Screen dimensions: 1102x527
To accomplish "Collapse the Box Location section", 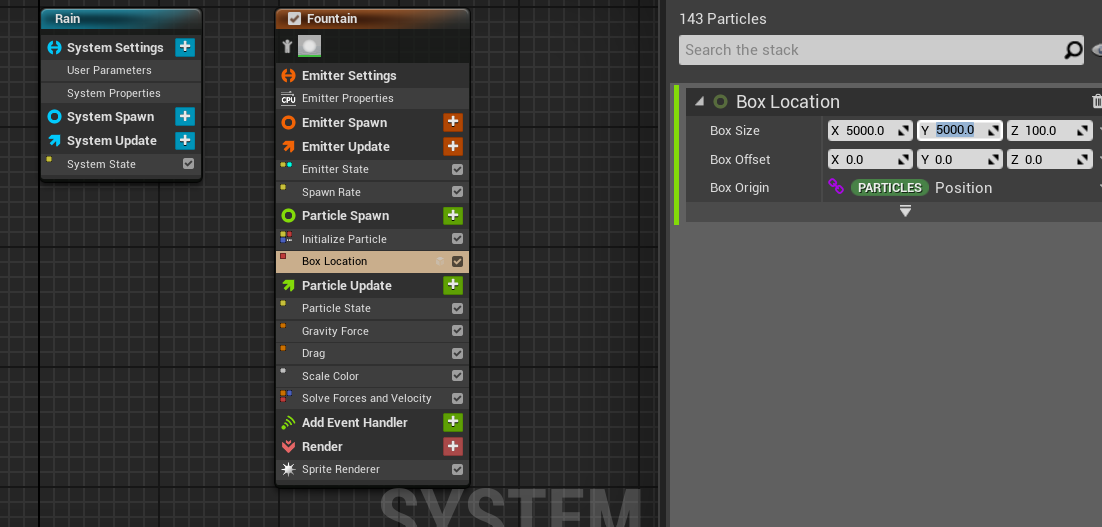I will pyautogui.click(x=699, y=101).
